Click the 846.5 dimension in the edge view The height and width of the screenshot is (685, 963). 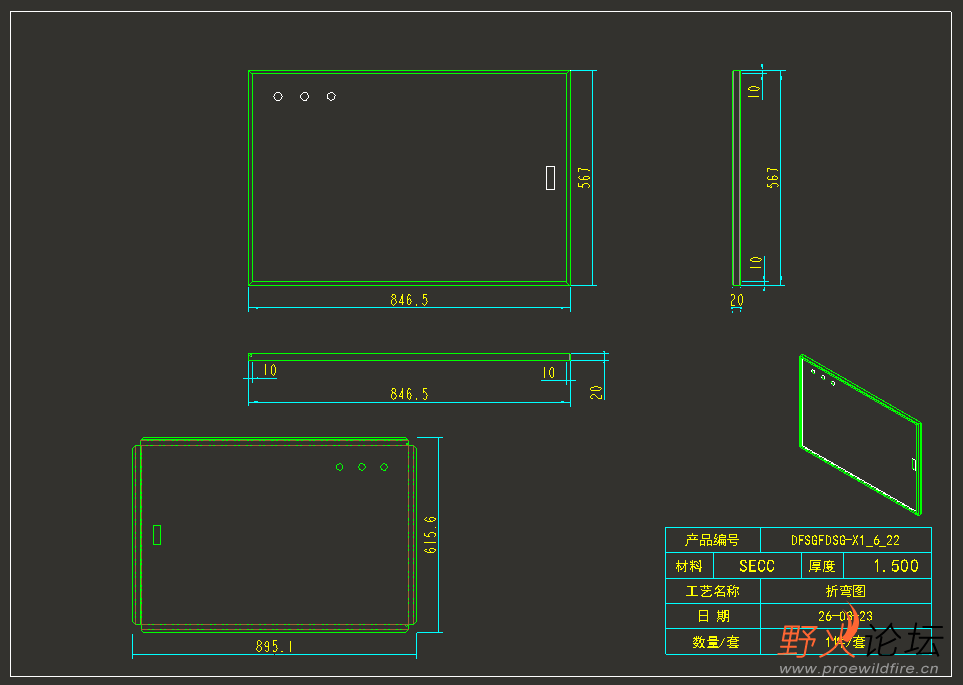[409, 394]
